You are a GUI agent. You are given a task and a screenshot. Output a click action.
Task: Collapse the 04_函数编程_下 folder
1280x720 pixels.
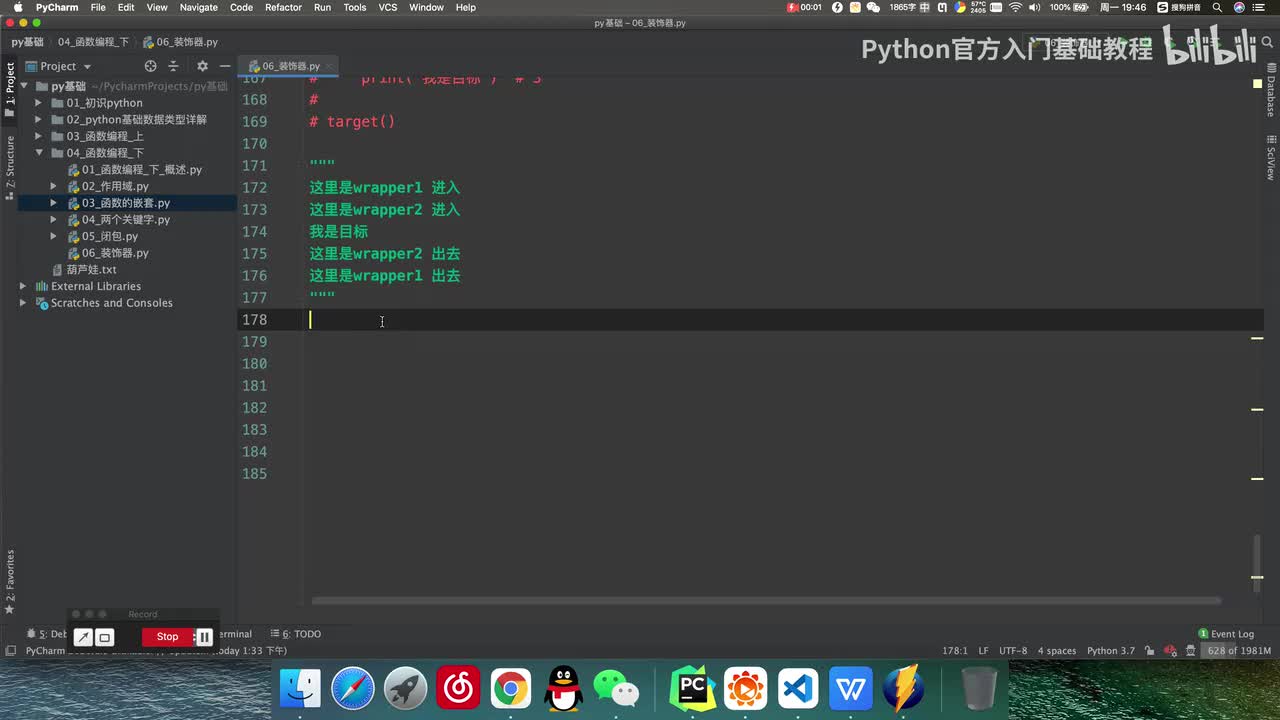(x=38, y=153)
